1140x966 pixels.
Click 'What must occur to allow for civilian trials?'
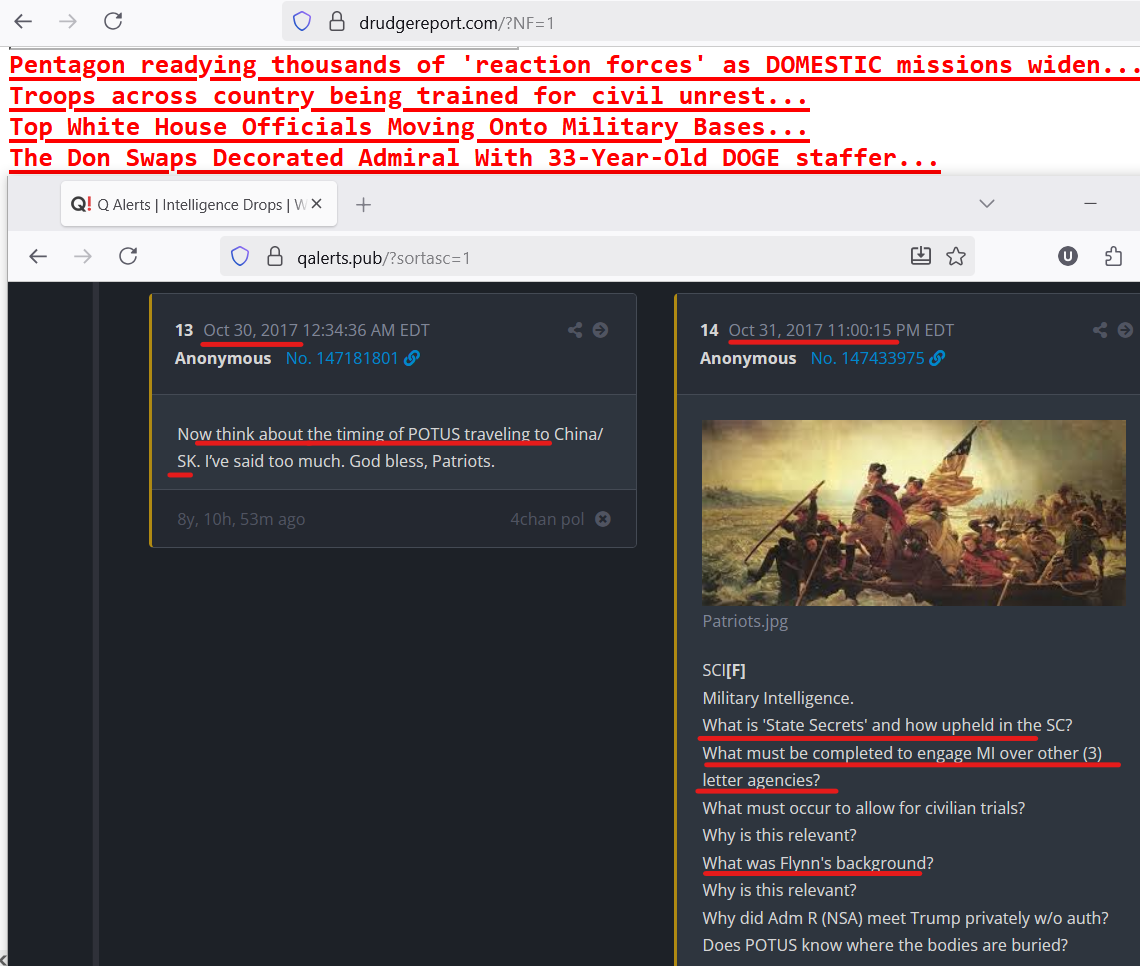click(x=864, y=808)
